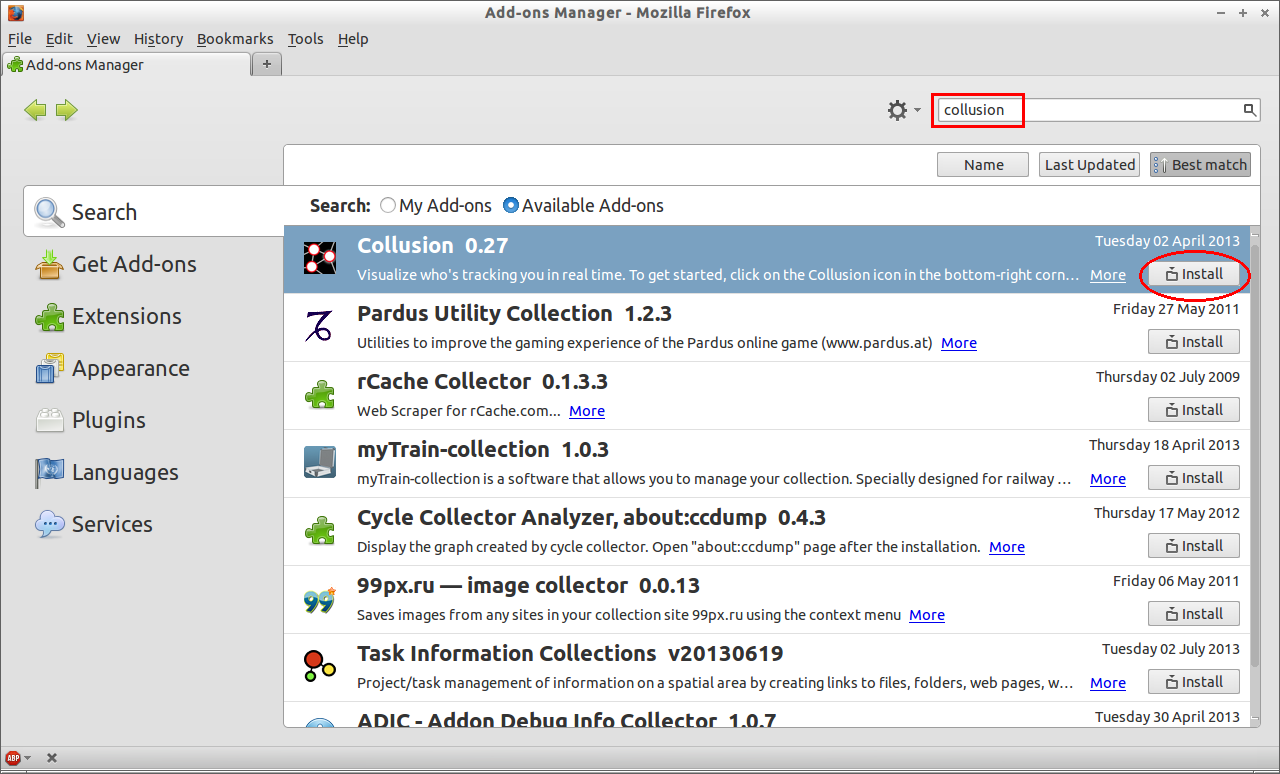Open the File menu

20,39
